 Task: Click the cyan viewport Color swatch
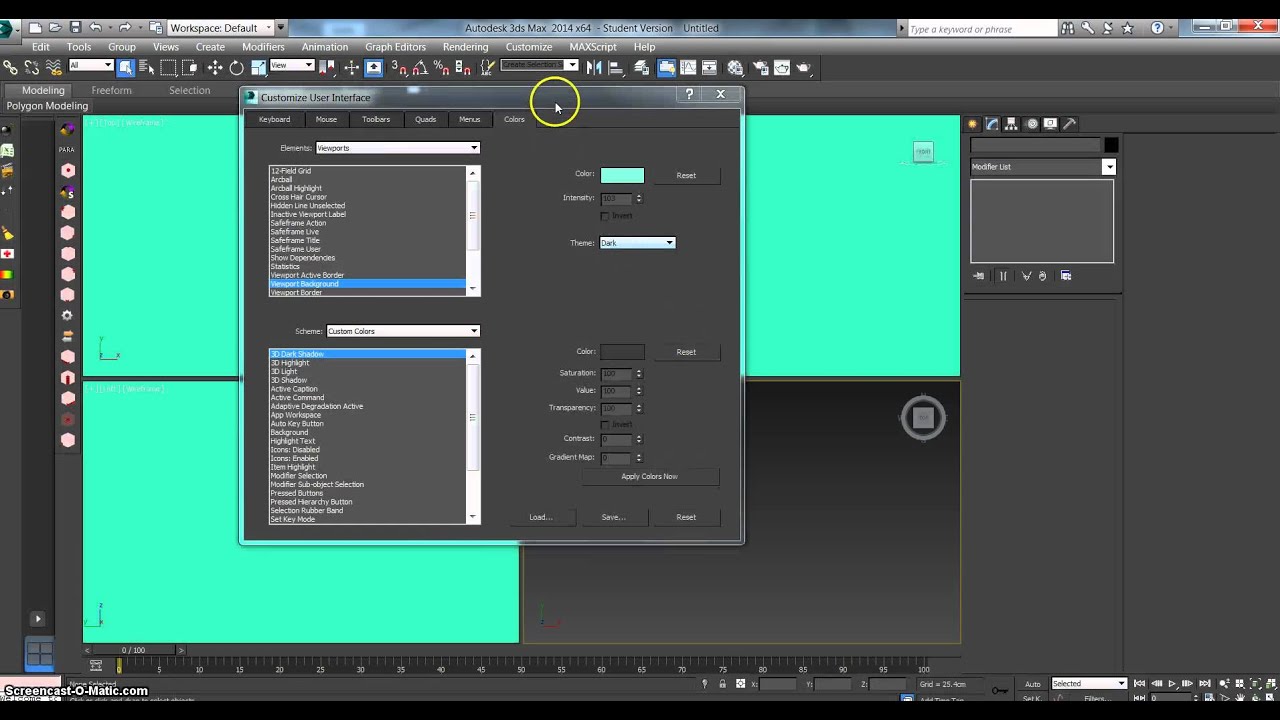click(x=622, y=176)
